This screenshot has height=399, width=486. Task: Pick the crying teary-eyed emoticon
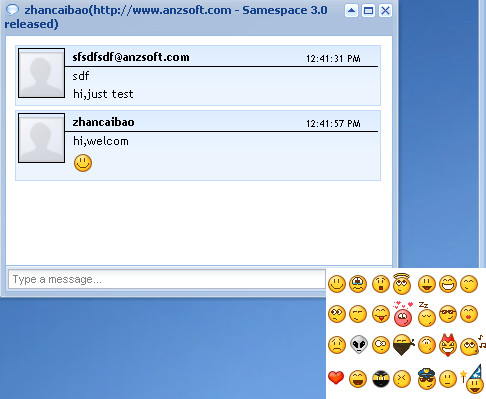tap(358, 284)
